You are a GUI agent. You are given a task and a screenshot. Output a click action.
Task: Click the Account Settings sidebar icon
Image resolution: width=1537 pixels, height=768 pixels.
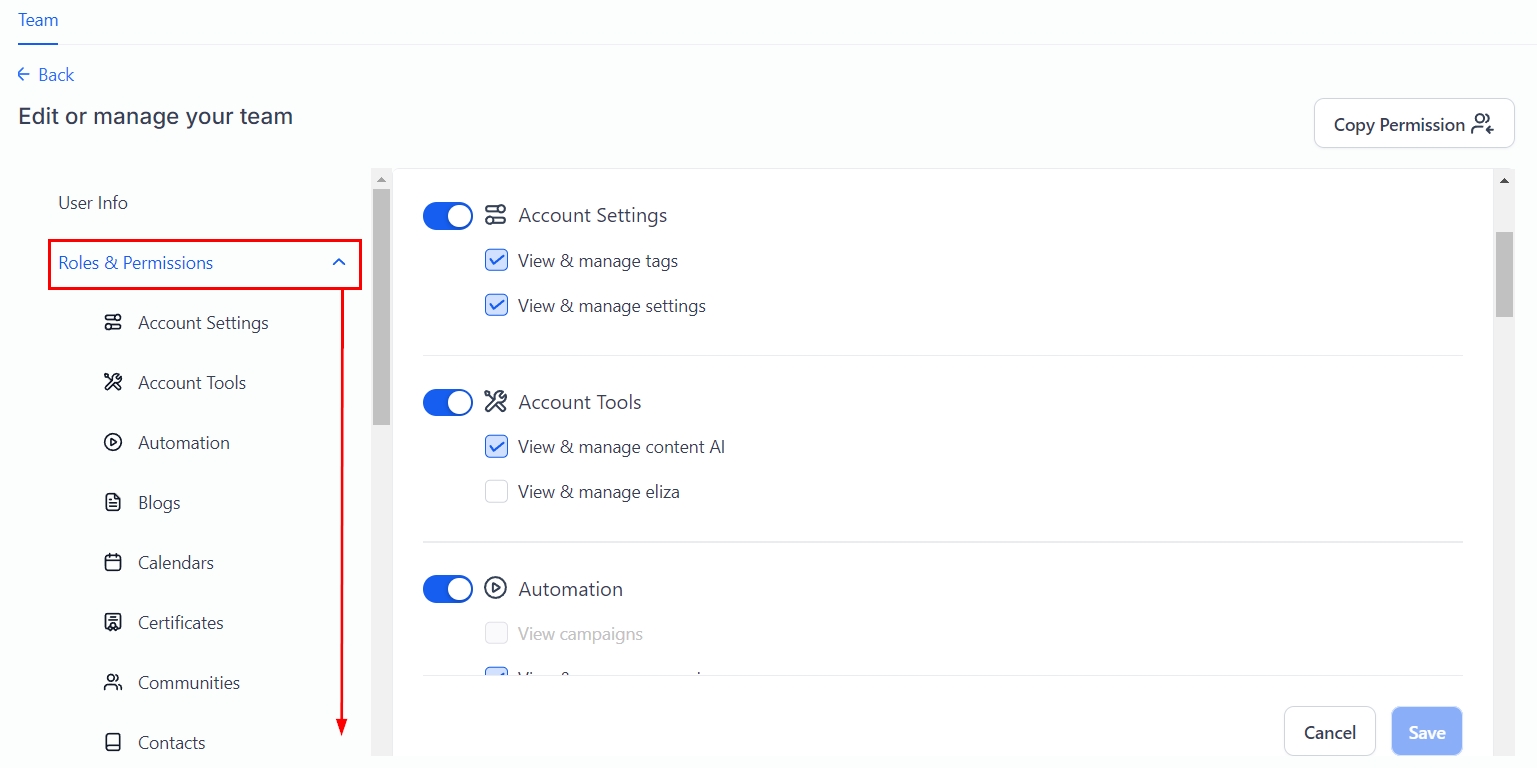coord(113,323)
